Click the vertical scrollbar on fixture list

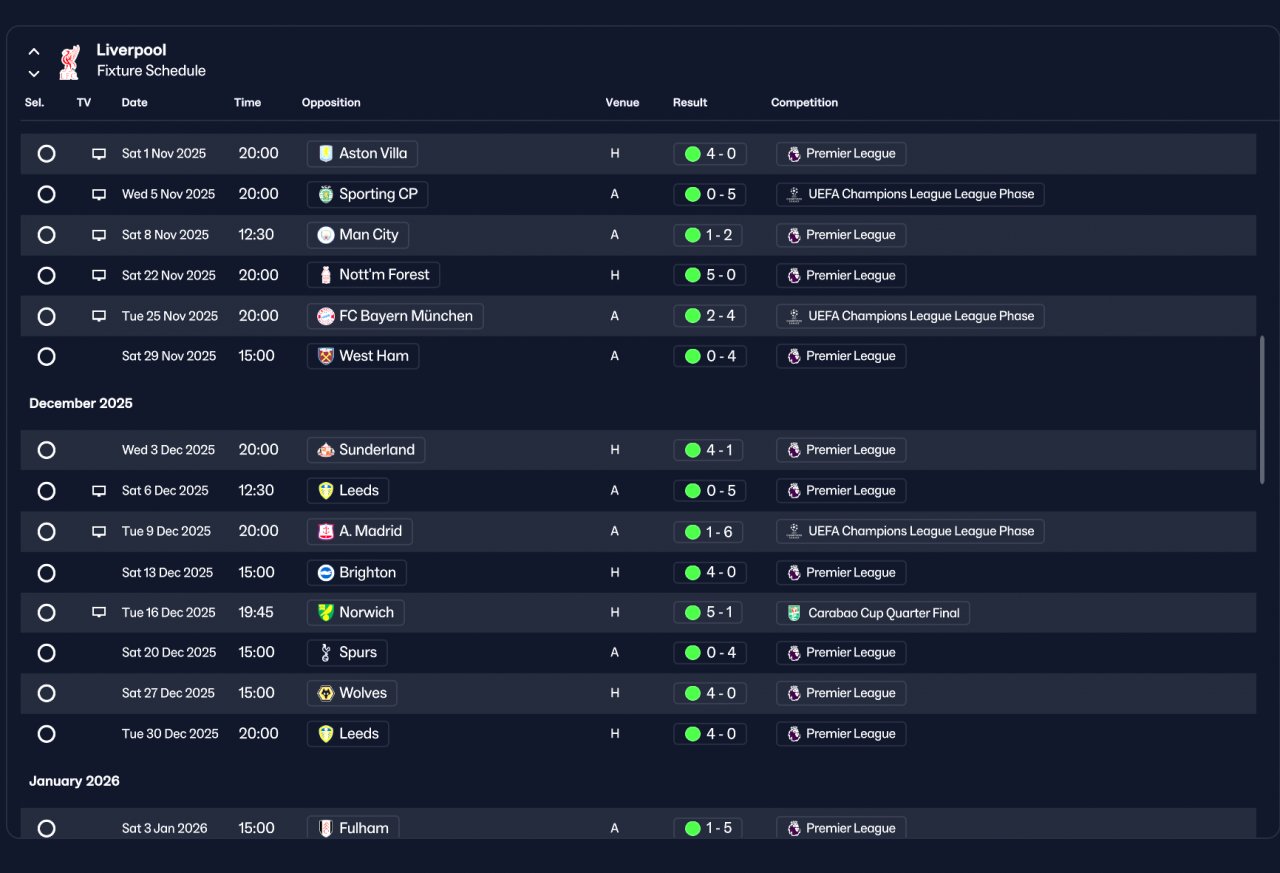[x=1262, y=410]
